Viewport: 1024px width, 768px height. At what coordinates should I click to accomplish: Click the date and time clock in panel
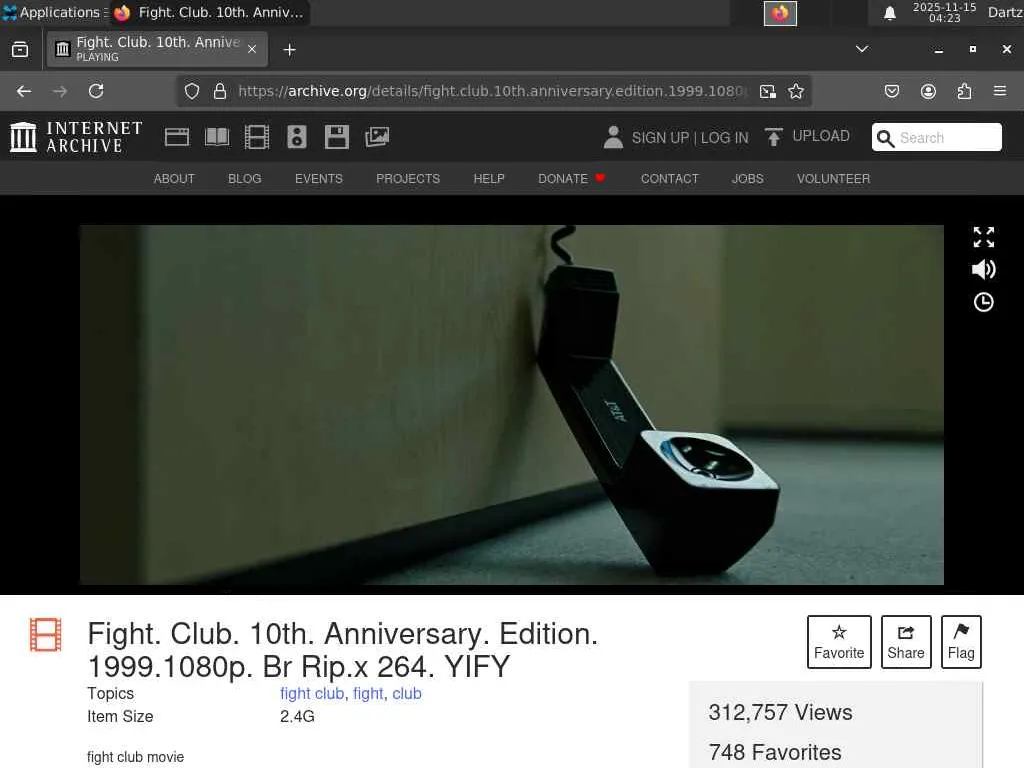(944, 12)
